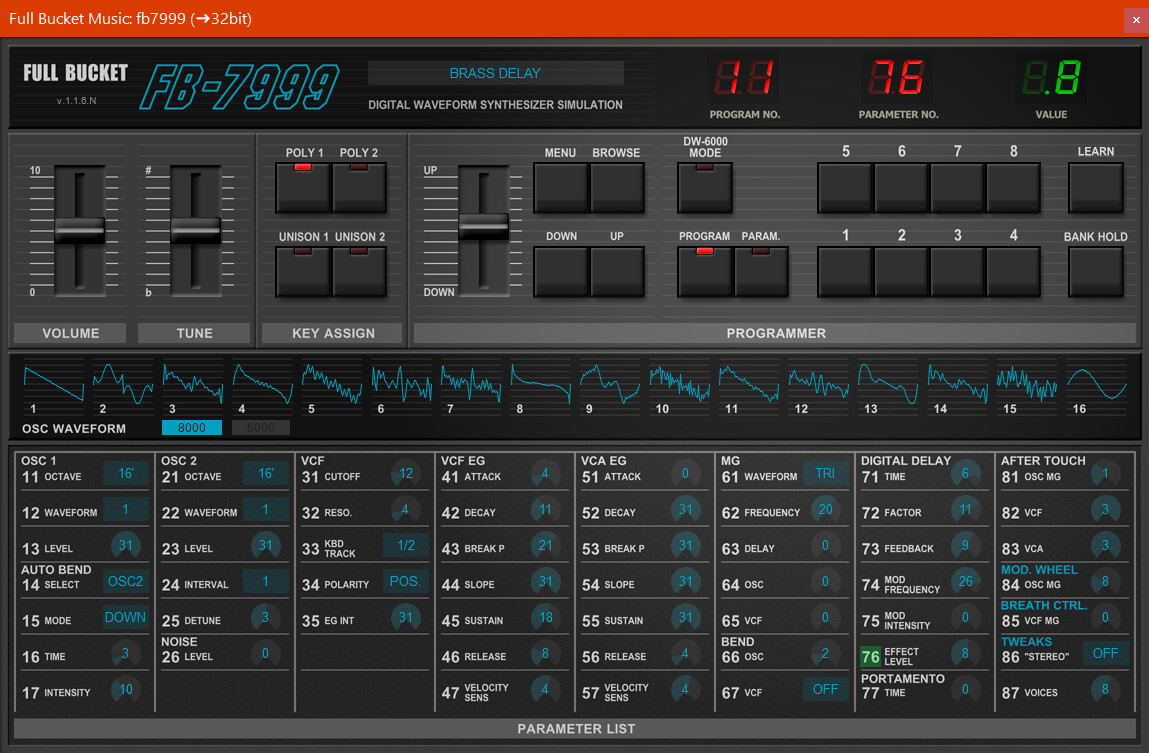
Task: Click the Volume slider handle
Action: click(80, 231)
